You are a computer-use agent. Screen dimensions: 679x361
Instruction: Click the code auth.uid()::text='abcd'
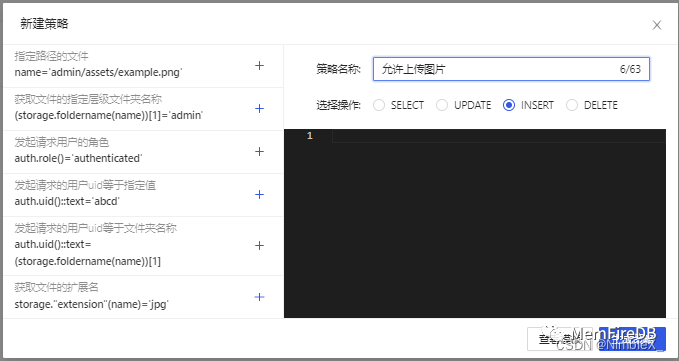click(x=67, y=201)
